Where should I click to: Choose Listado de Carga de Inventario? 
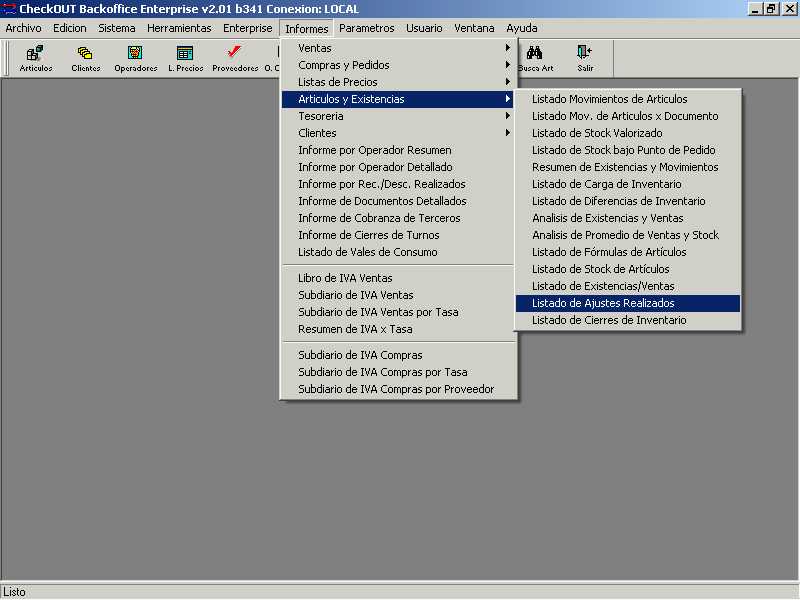(x=628, y=184)
